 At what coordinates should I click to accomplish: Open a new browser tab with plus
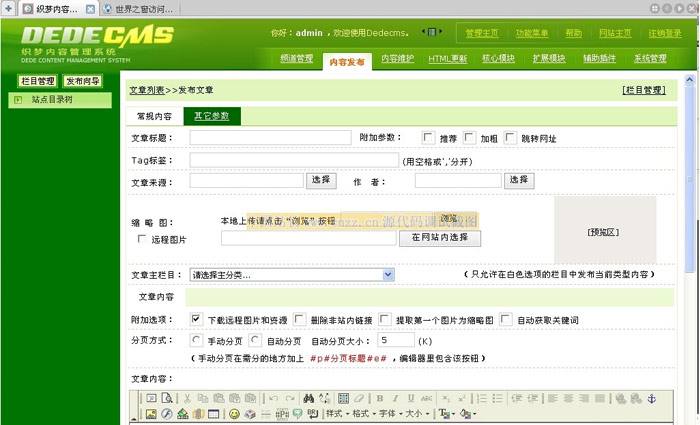[8, 8]
